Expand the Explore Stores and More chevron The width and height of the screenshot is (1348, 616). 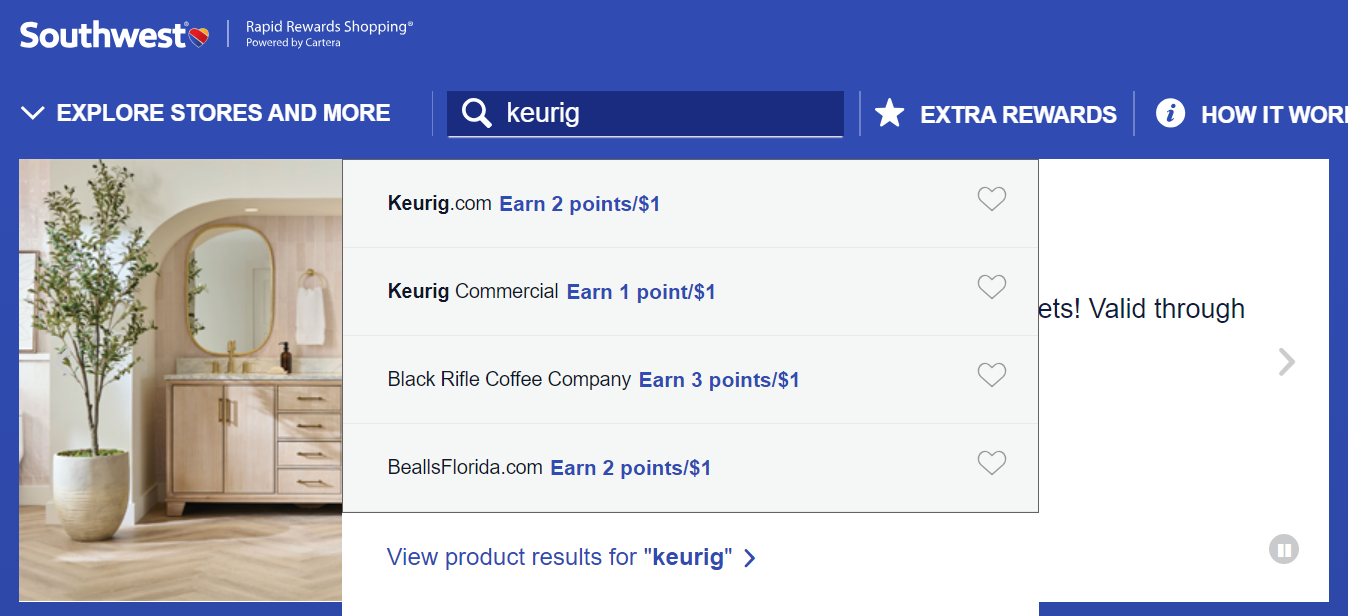(31, 112)
